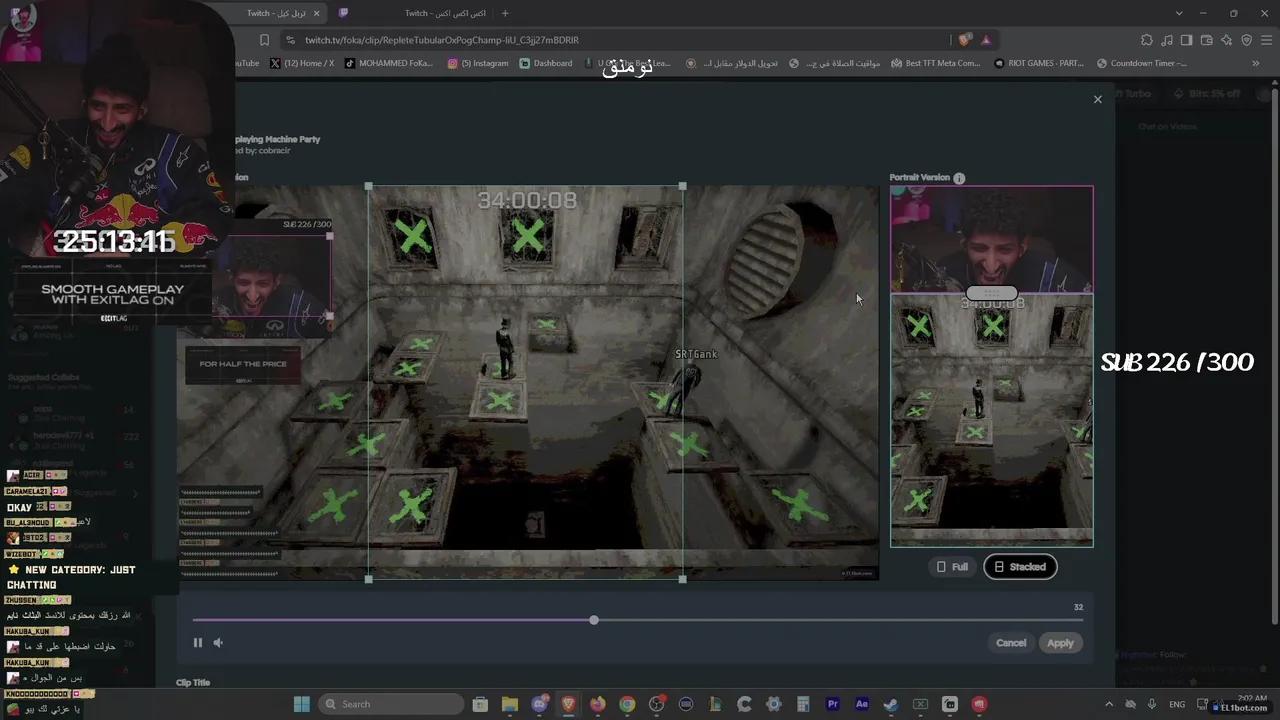Open the Leo AI sparkle icon

(1227, 40)
